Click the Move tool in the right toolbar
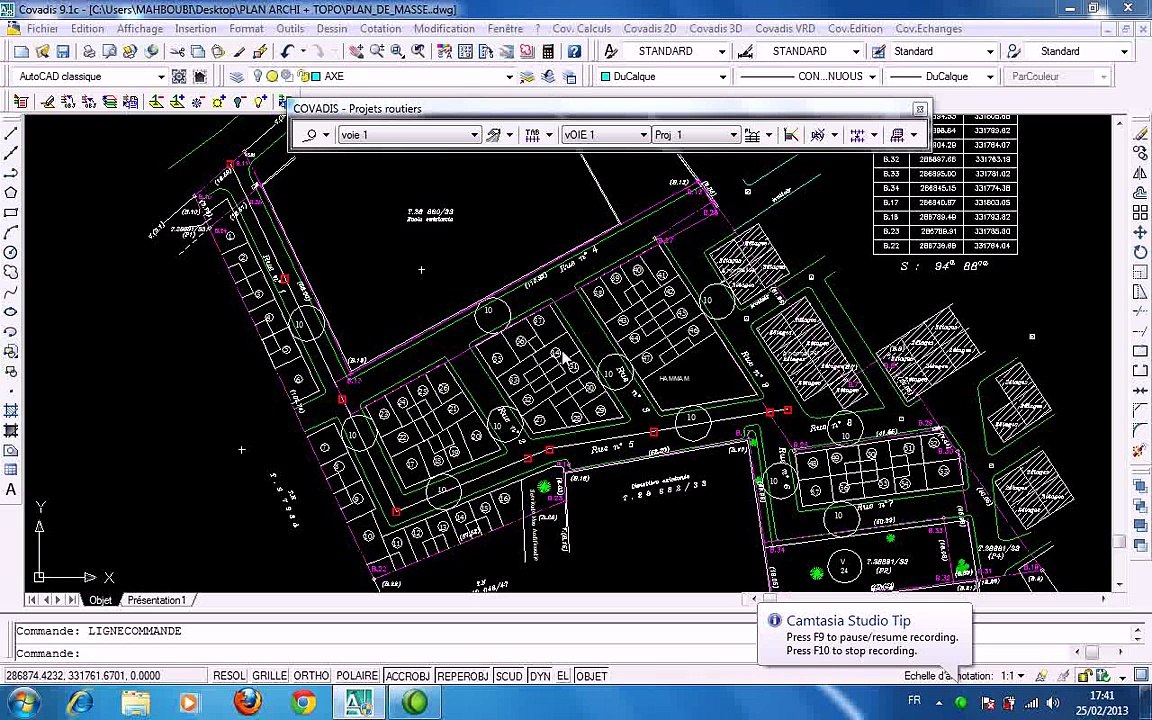 [1140, 232]
